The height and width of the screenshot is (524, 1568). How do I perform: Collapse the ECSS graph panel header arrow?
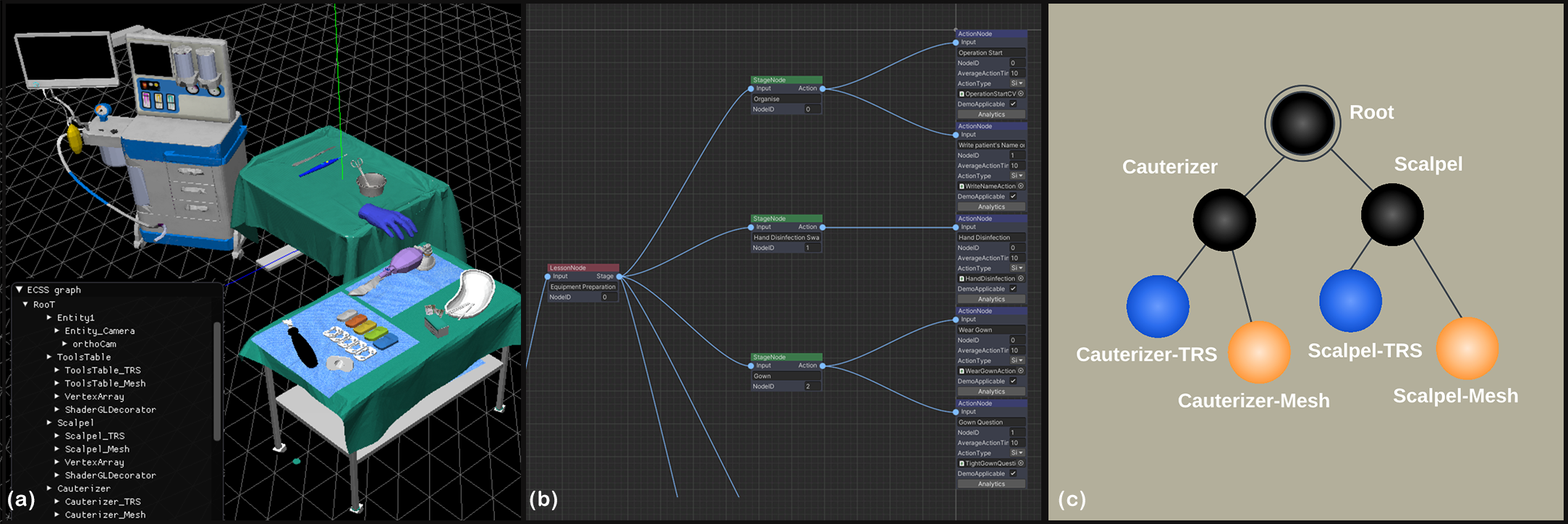click(19, 290)
